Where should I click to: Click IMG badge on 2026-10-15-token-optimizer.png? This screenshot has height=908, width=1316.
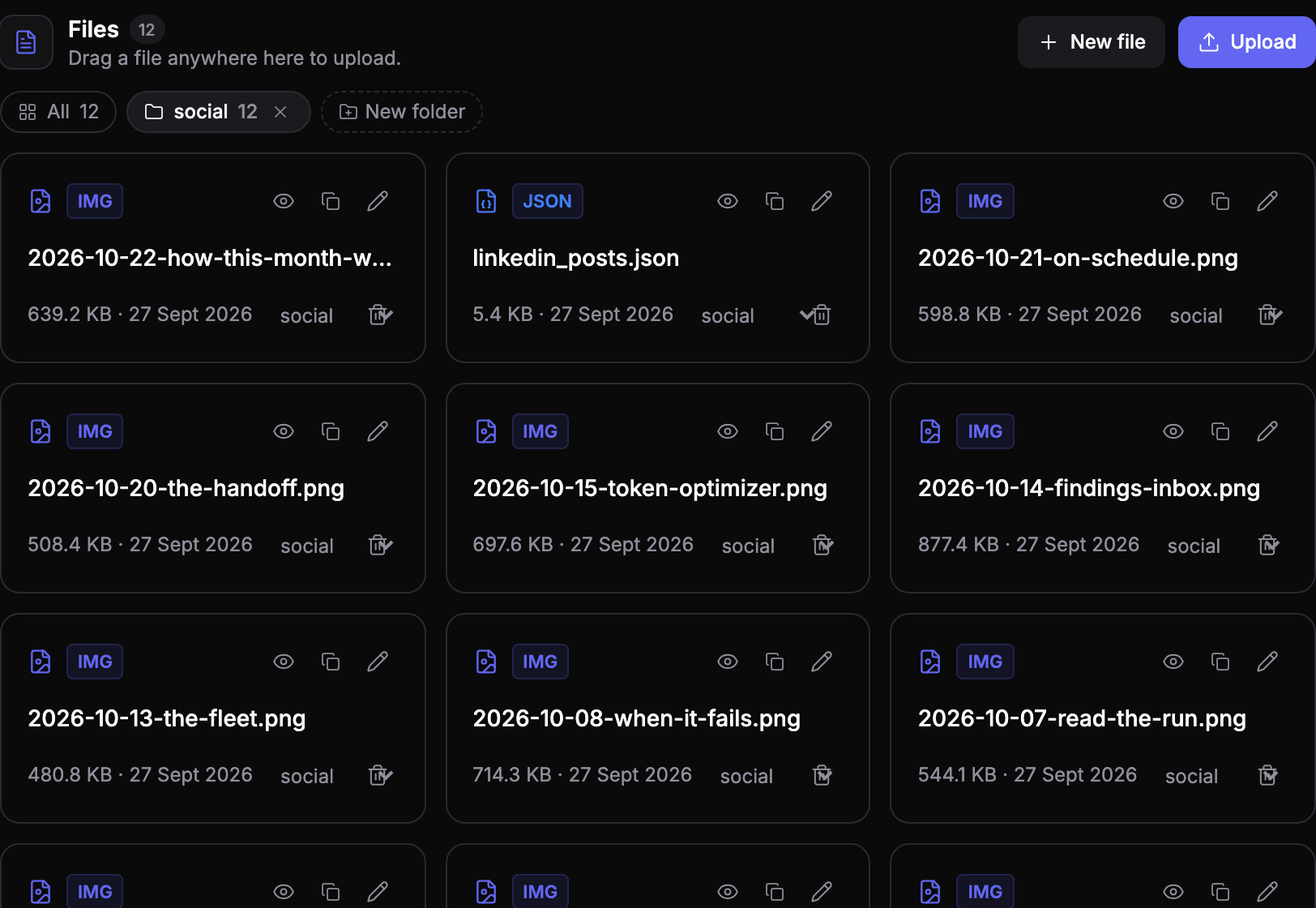(540, 431)
